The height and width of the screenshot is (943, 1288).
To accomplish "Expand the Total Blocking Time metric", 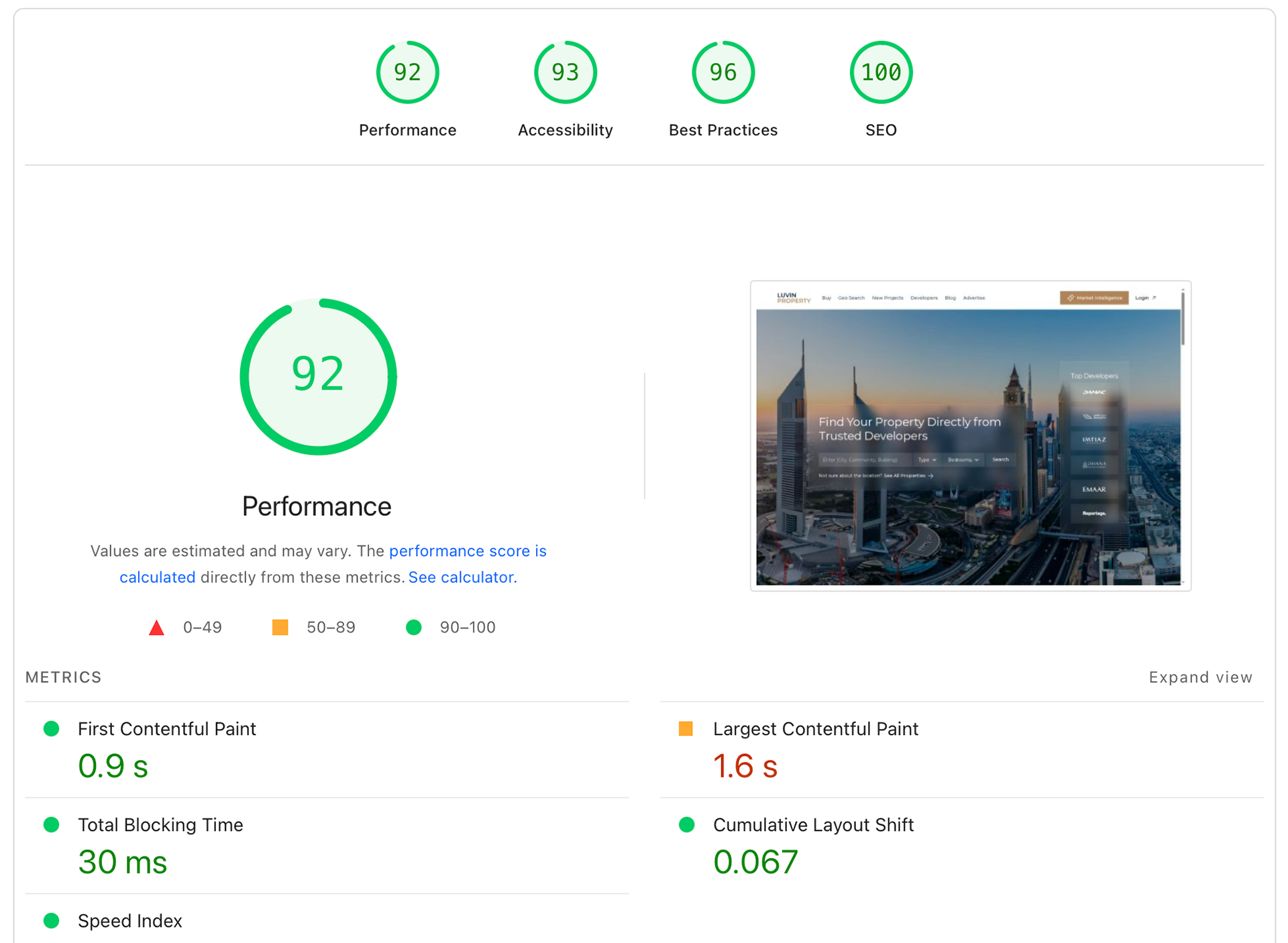I will pos(160,825).
